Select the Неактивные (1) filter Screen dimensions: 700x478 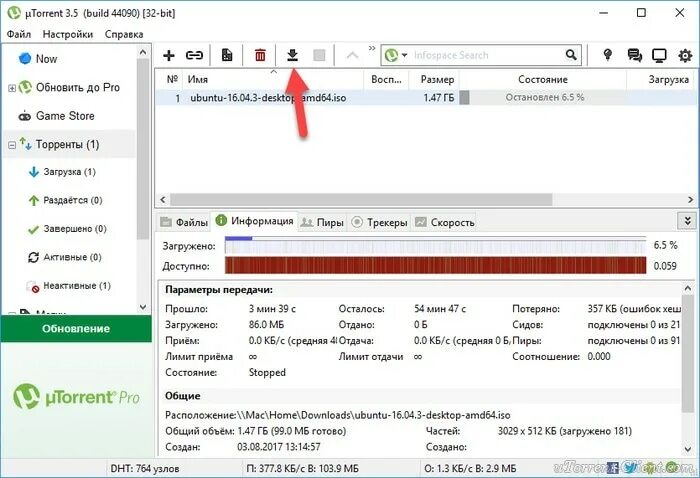tap(77, 286)
